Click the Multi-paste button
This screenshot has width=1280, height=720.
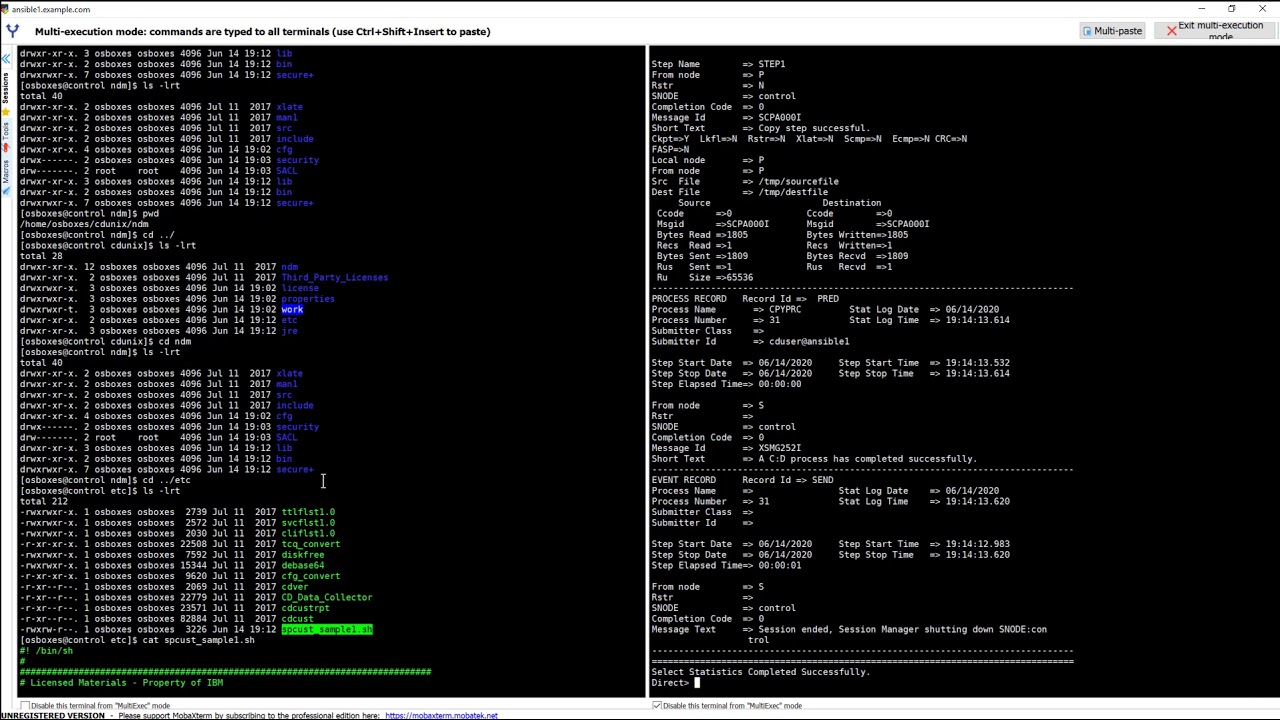point(1112,31)
